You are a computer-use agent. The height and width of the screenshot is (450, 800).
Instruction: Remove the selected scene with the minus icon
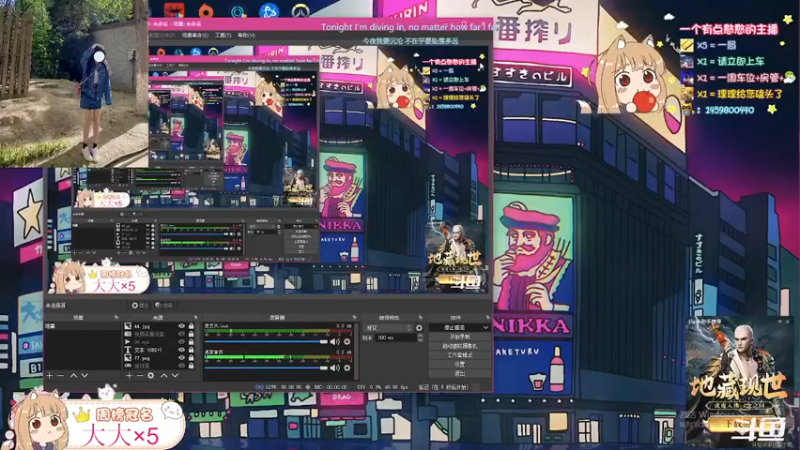click(60, 376)
